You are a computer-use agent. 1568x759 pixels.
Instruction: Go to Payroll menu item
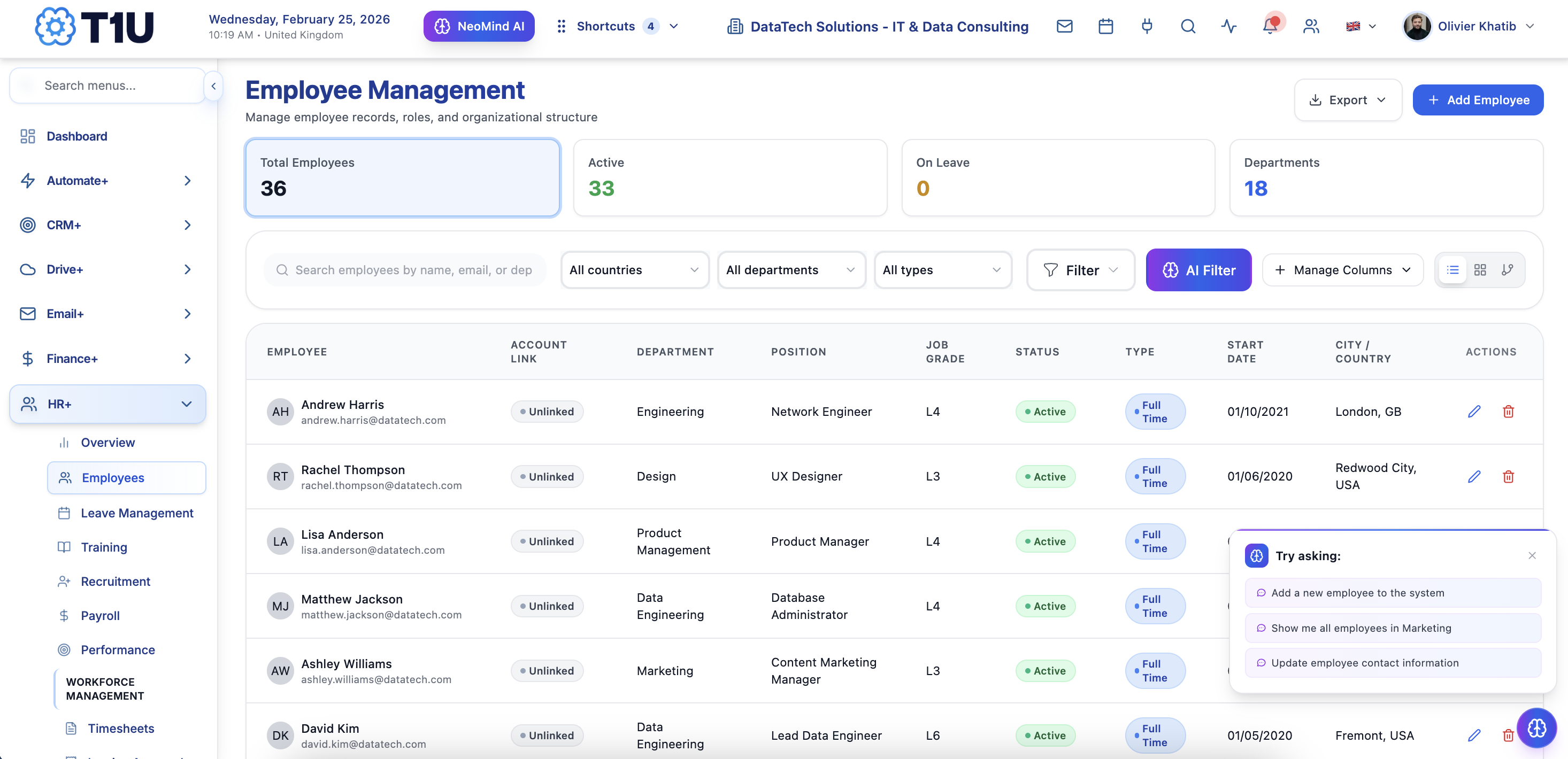[100, 615]
